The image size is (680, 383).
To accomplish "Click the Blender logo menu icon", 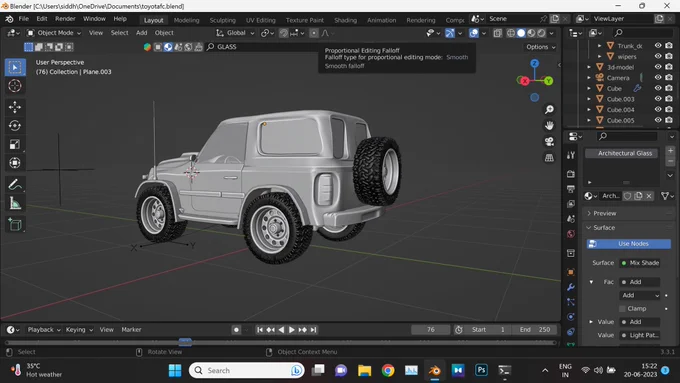I will pyautogui.click(x=9, y=19).
